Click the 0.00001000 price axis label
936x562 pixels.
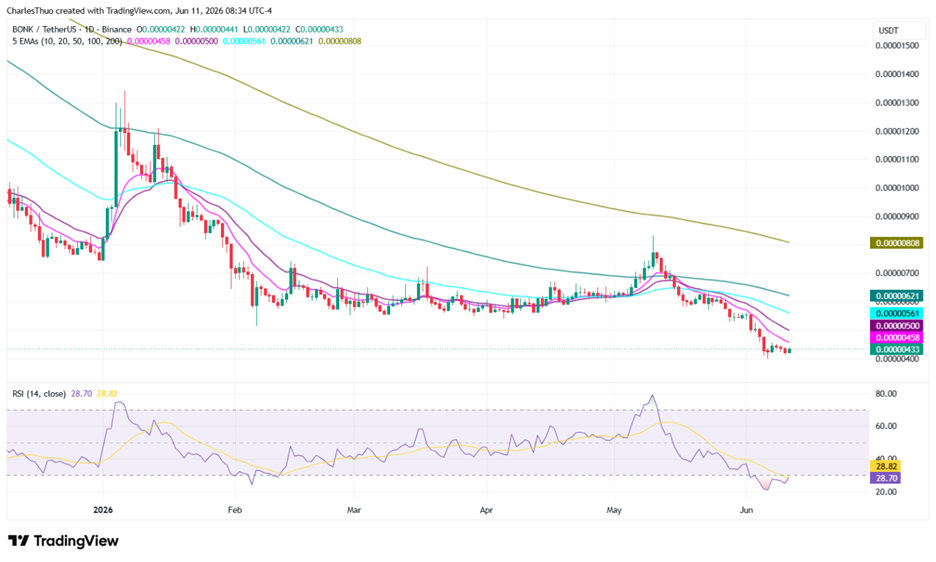(x=897, y=188)
